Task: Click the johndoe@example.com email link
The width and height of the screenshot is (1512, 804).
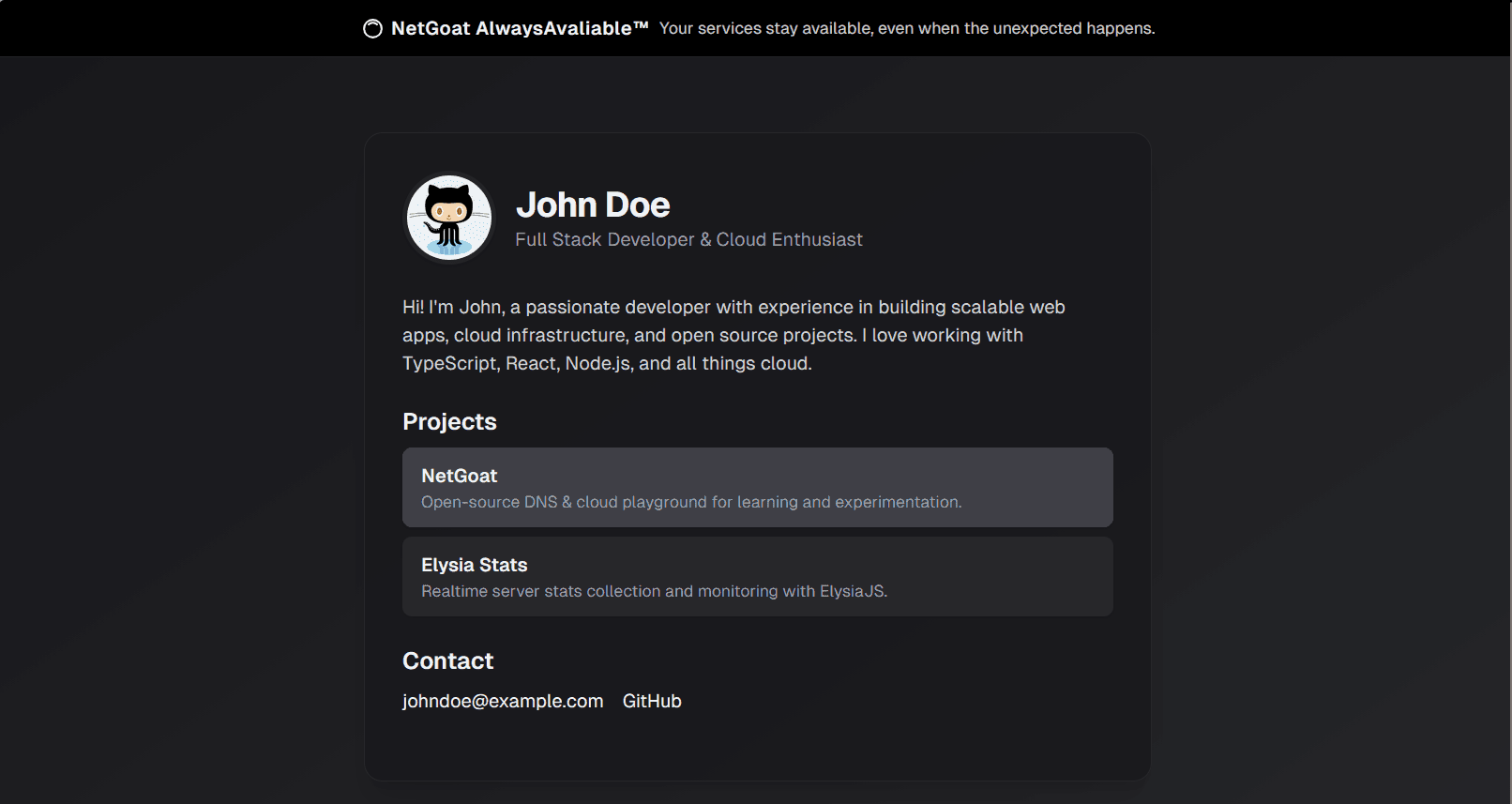Action: (x=503, y=701)
